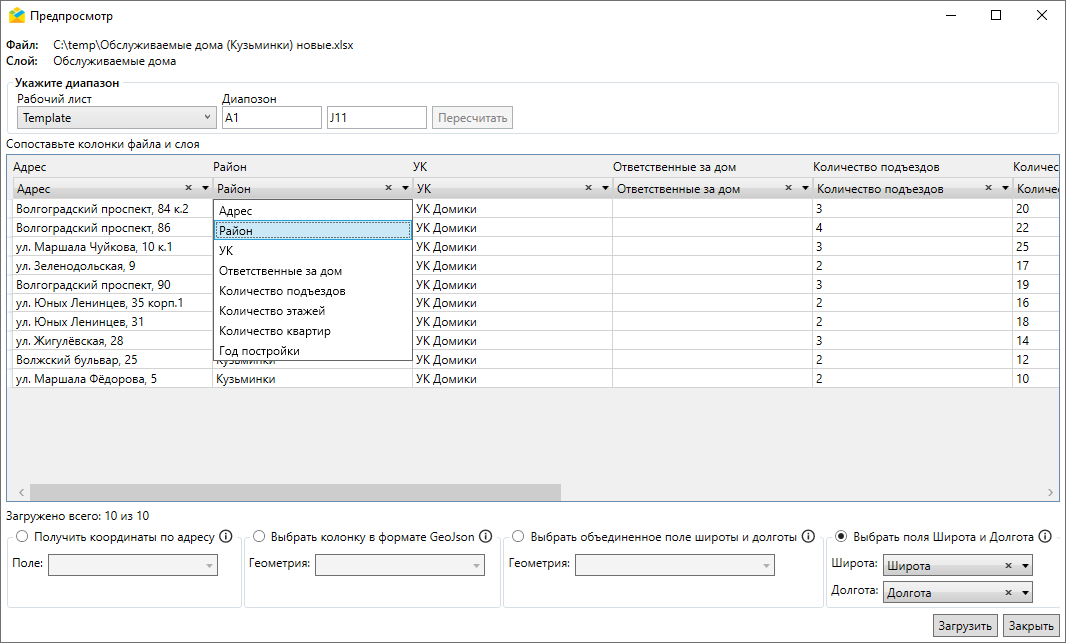Choose Год постройки in the open list
This screenshot has height=643, width=1066.
click(259, 351)
